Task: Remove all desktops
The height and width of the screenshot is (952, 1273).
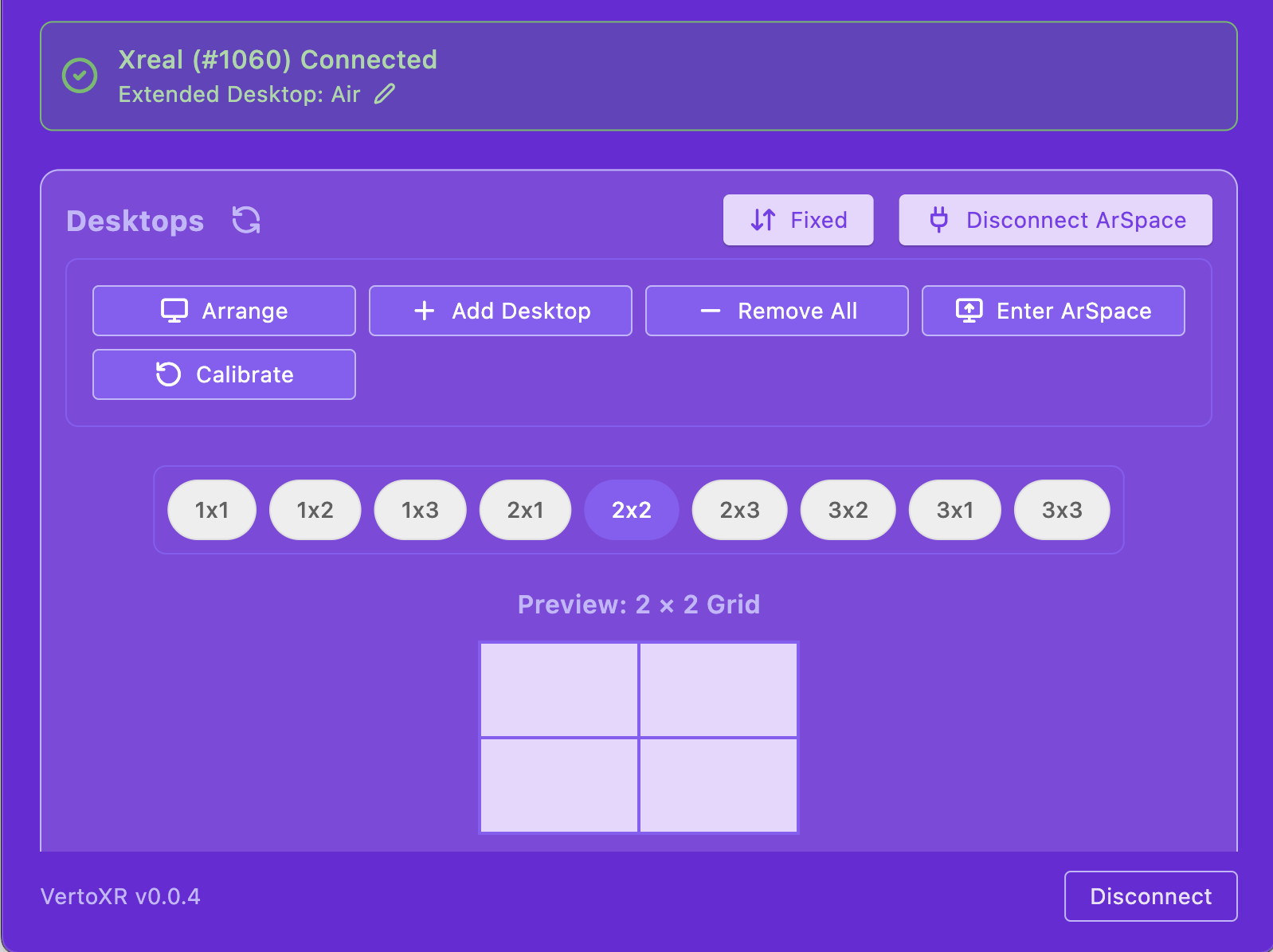Action: tap(777, 311)
